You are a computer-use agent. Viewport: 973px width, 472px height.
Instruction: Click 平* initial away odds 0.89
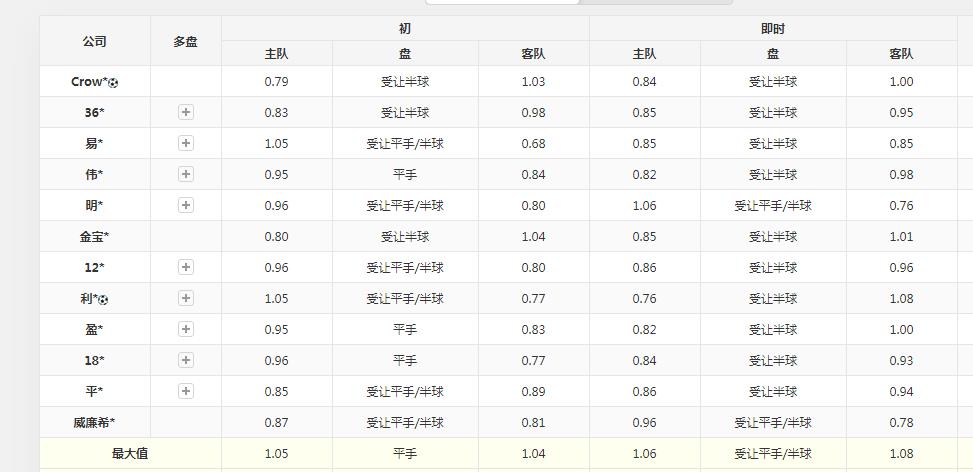click(534, 391)
